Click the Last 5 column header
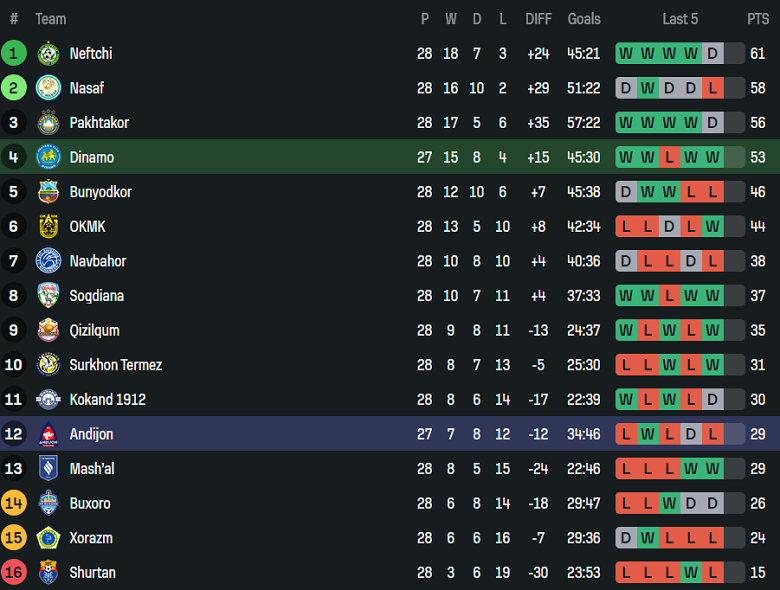This screenshot has width=780, height=590. 680,19
